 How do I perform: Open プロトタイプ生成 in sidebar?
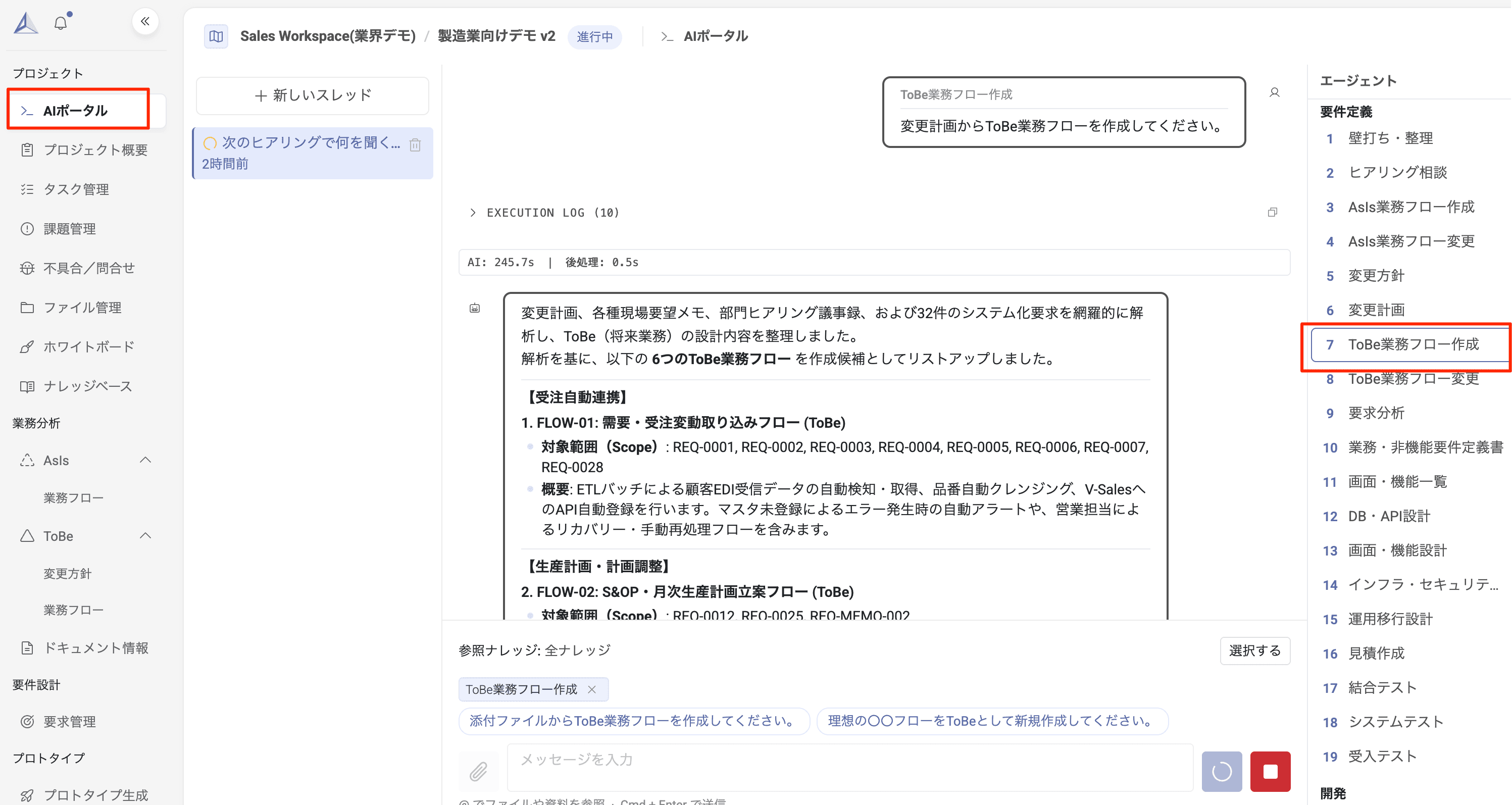85,794
